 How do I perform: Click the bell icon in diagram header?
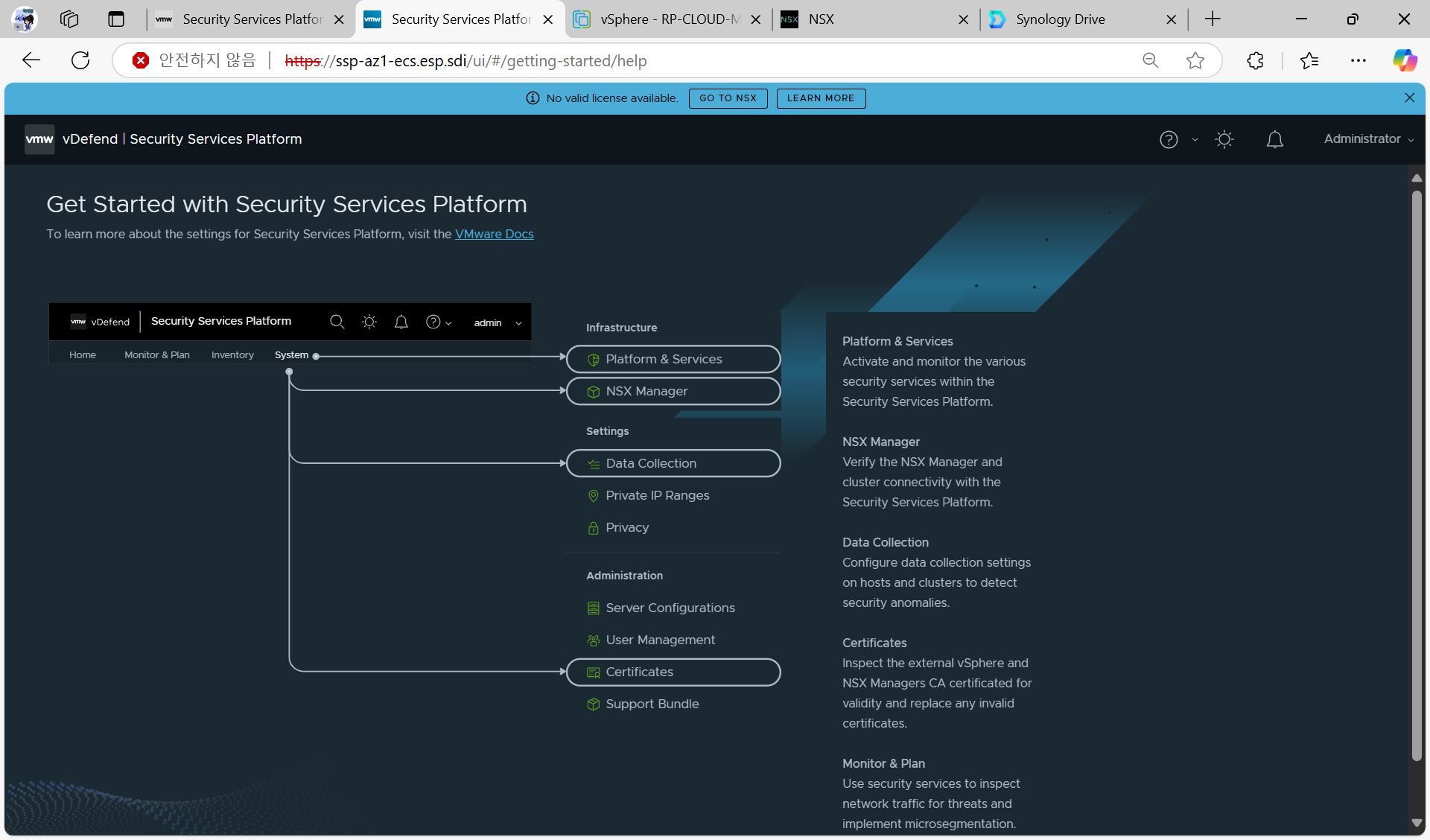[401, 322]
